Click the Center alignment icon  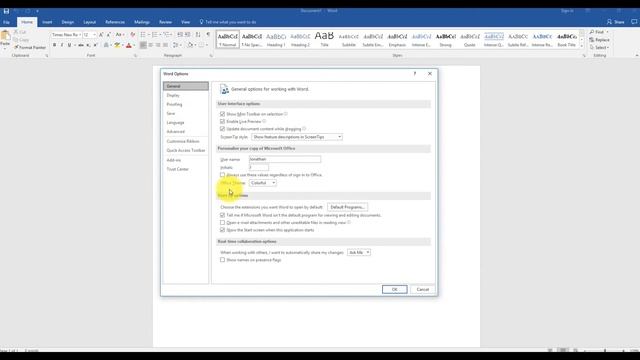click(x=150, y=45)
